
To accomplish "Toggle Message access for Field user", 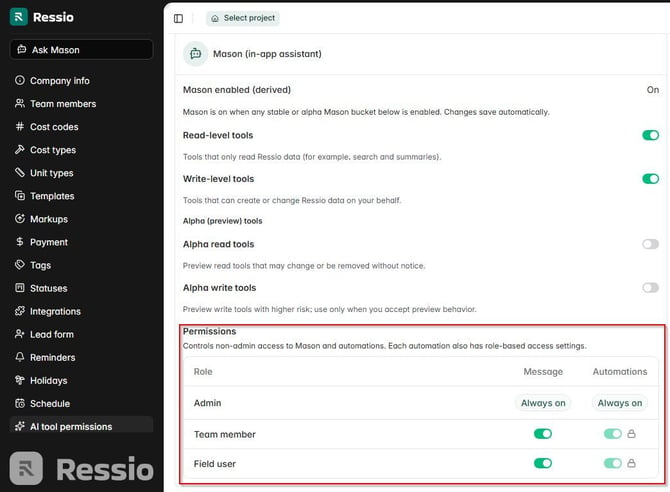I will click(x=543, y=463).
